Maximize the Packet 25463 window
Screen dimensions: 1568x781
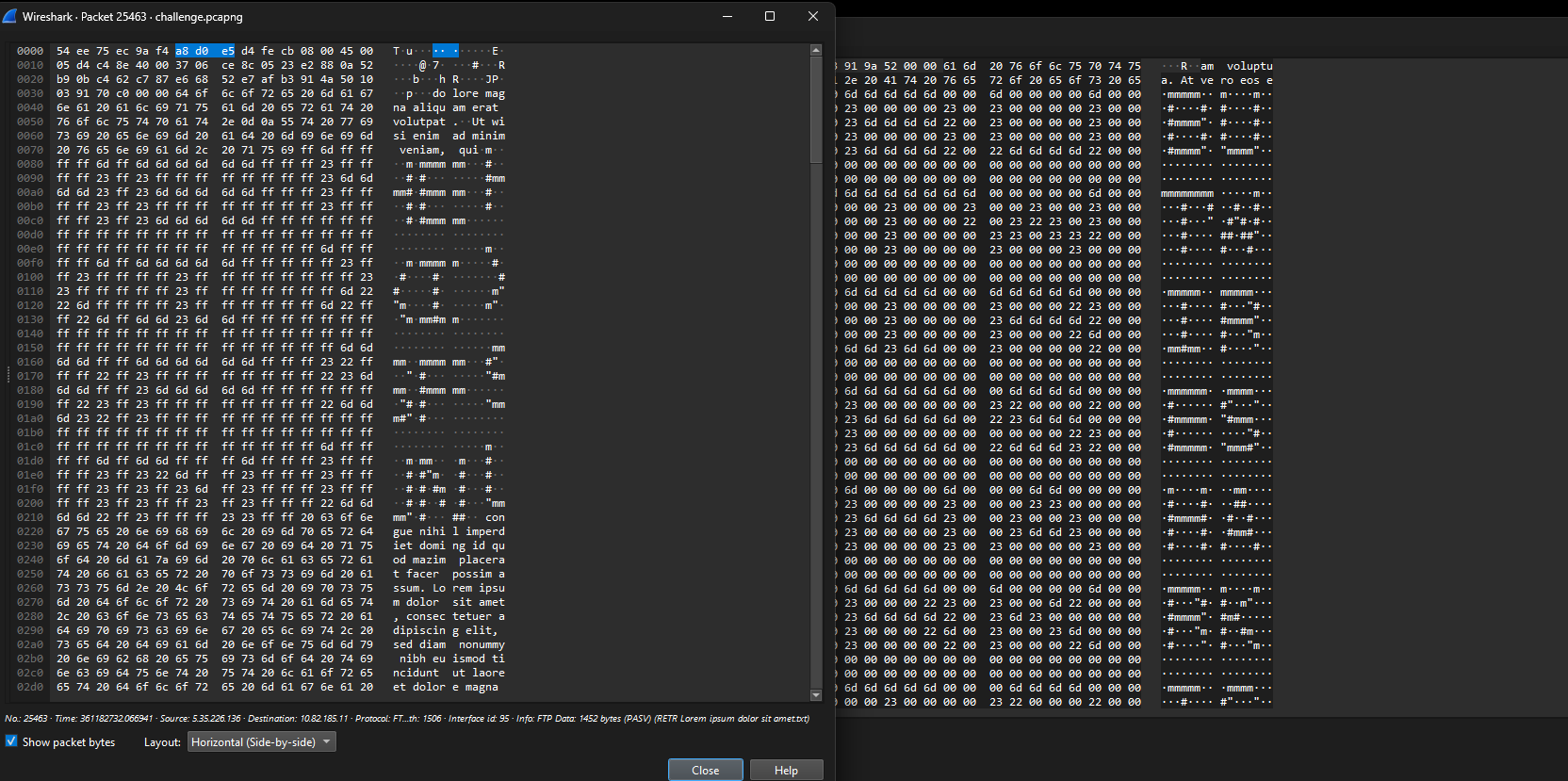click(x=770, y=16)
